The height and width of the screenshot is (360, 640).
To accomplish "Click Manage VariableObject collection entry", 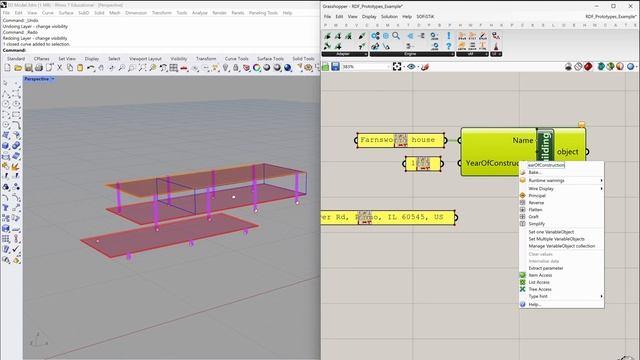I will click(x=562, y=246).
